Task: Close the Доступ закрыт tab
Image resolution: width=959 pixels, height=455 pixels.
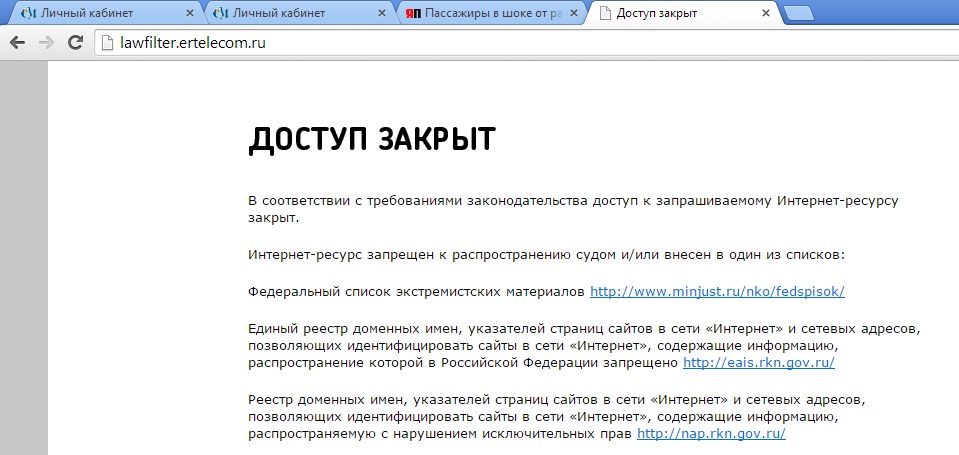Action: (766, 13)
